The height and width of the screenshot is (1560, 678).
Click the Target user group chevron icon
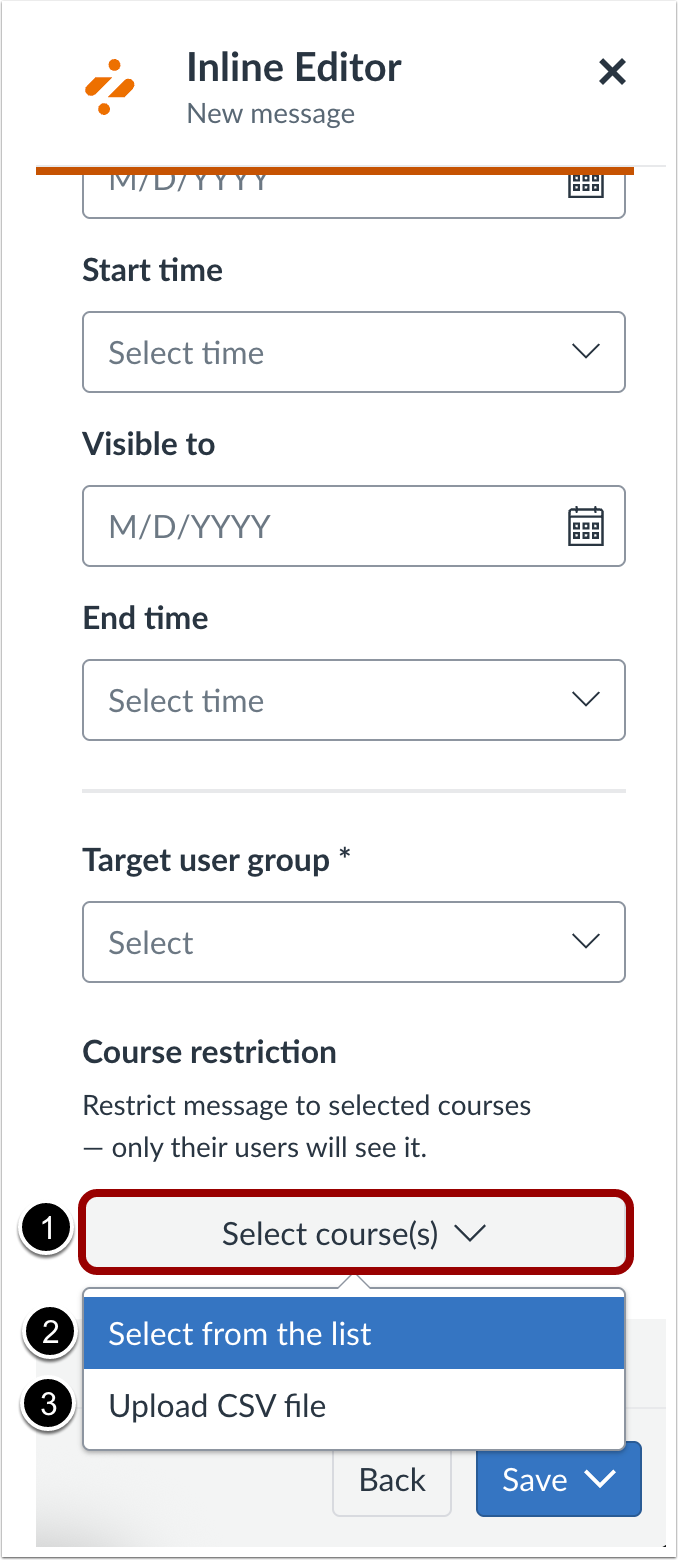(x=586, y=941)
